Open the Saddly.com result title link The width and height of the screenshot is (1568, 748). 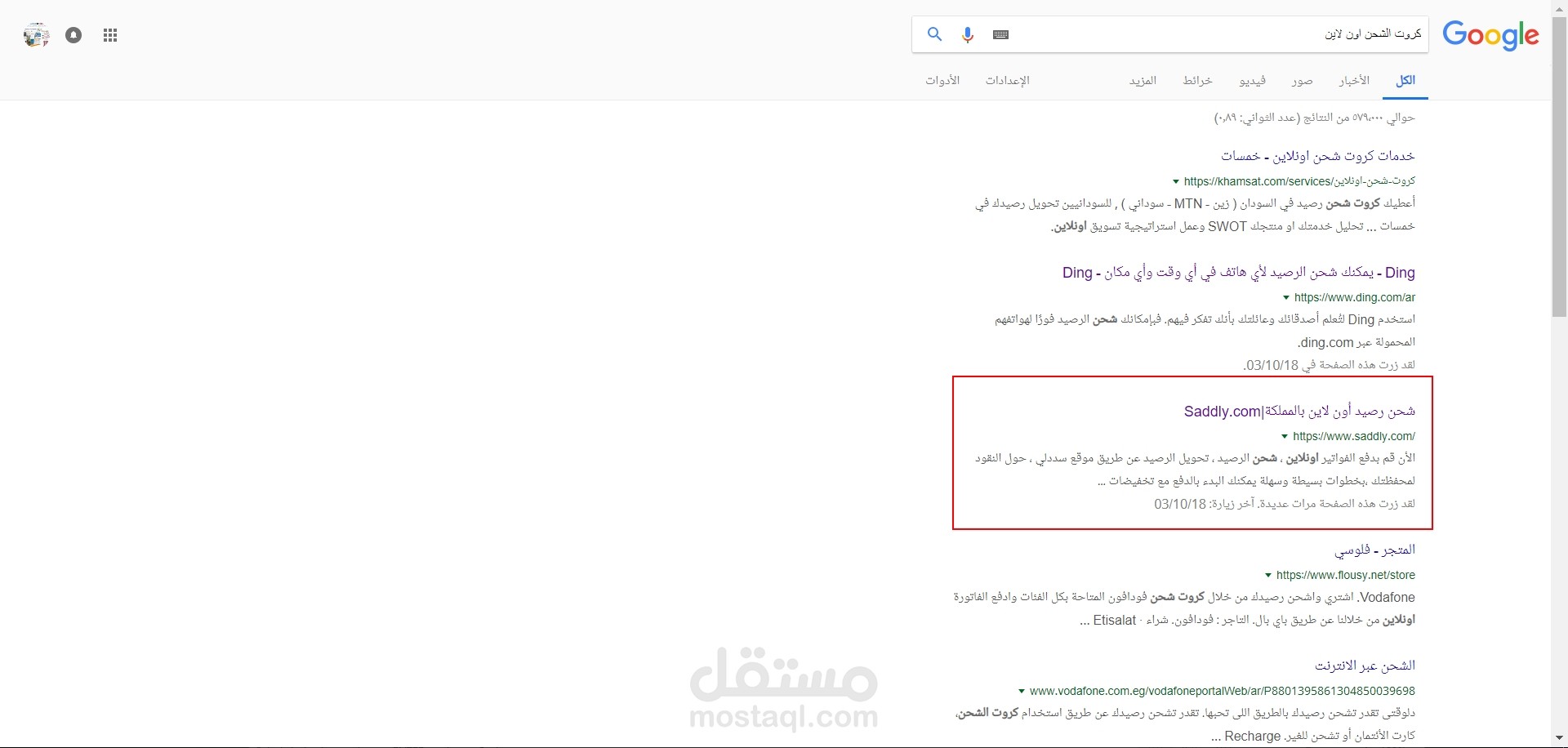1299,411
